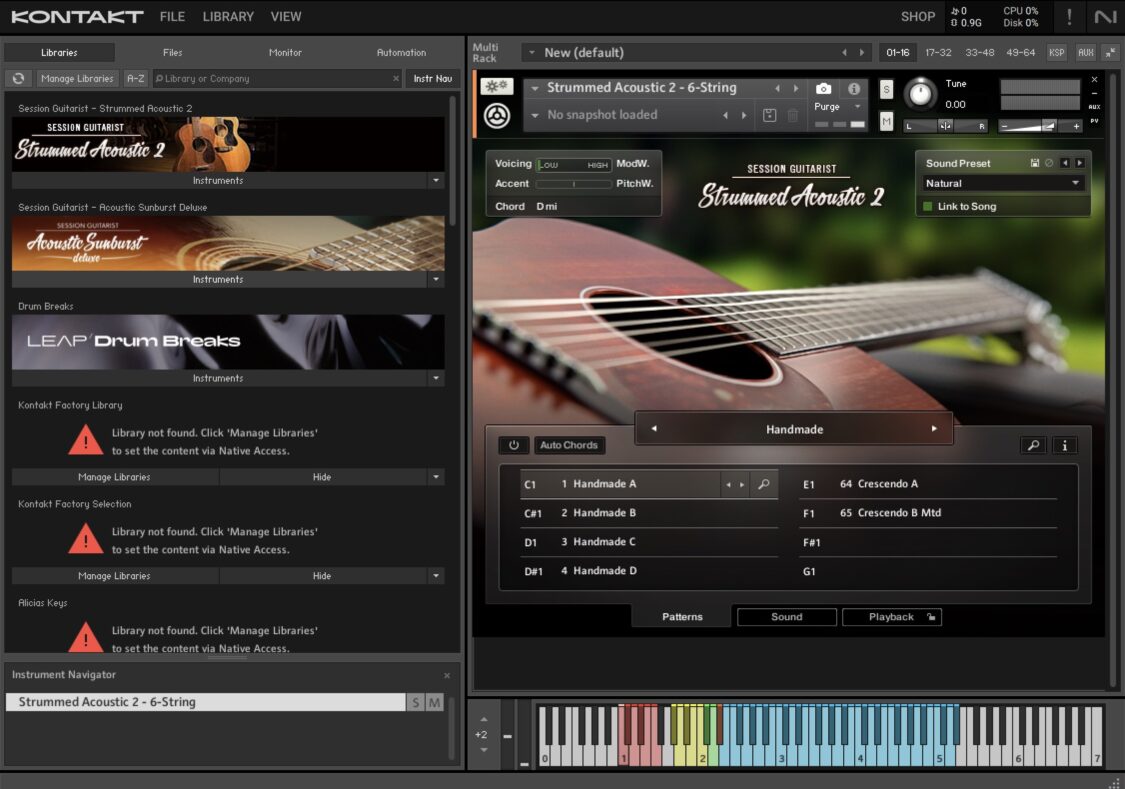
Task: Open the instrument wrench/gear edit icon
Action: [x=497, y=87]
